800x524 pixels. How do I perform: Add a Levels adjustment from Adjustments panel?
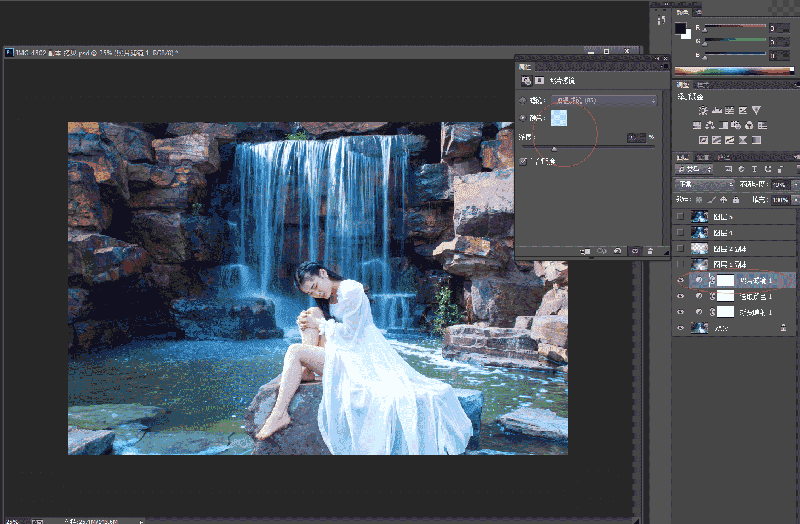[717, 110]
